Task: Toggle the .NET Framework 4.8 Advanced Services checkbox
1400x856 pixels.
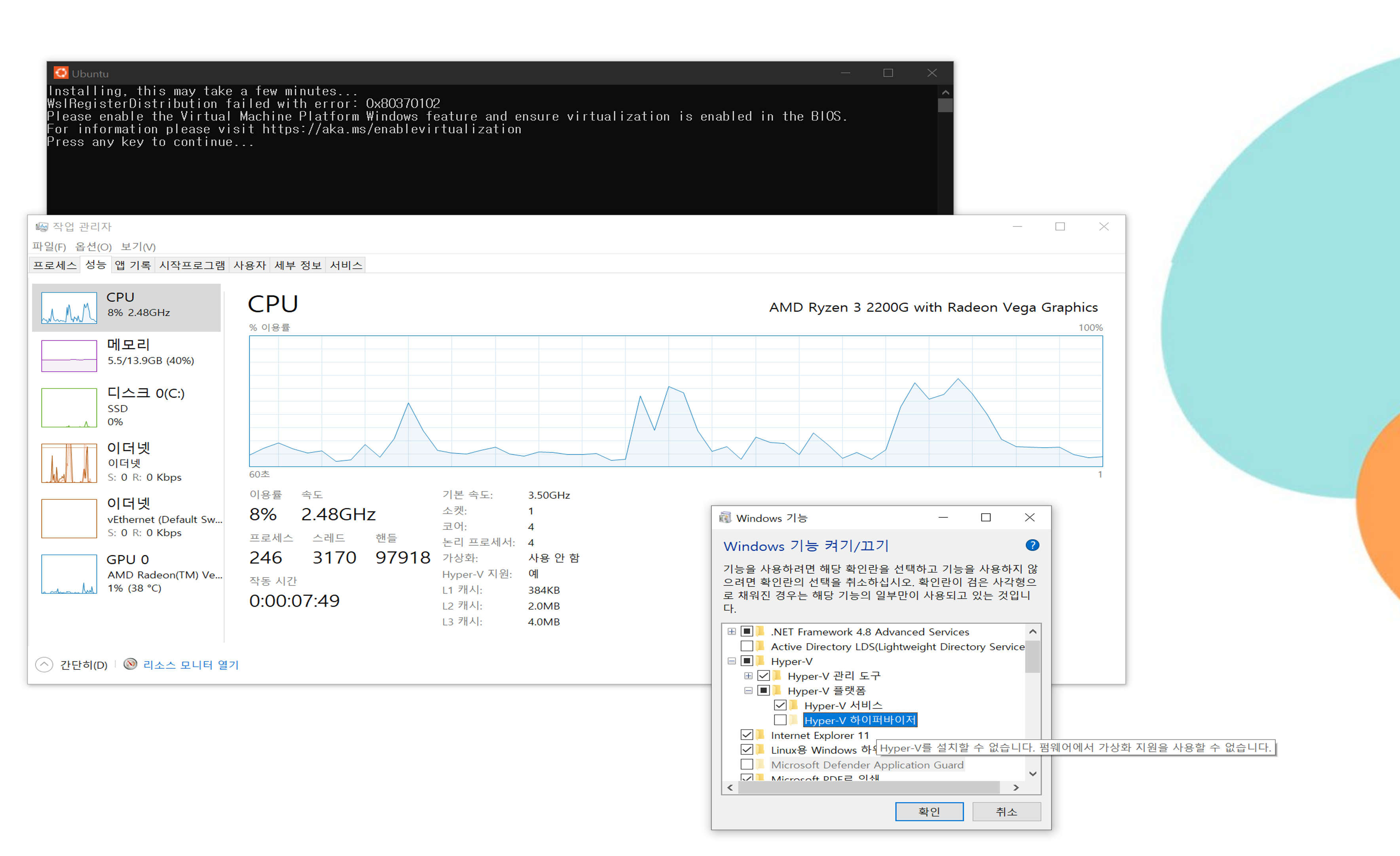Action: coord(747,631)
